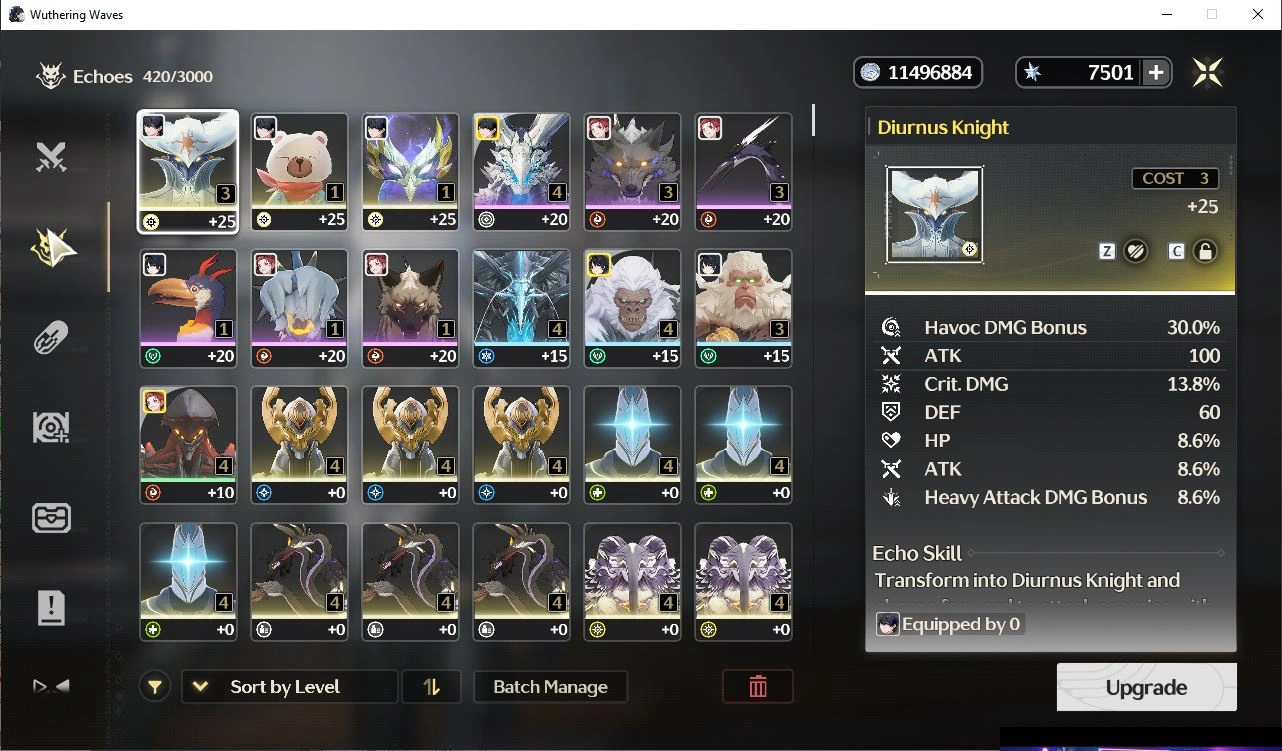Close the inventory with the X star icon
The width and height of the screenshot is (1282, 751).
click(x=1208, y=72)
